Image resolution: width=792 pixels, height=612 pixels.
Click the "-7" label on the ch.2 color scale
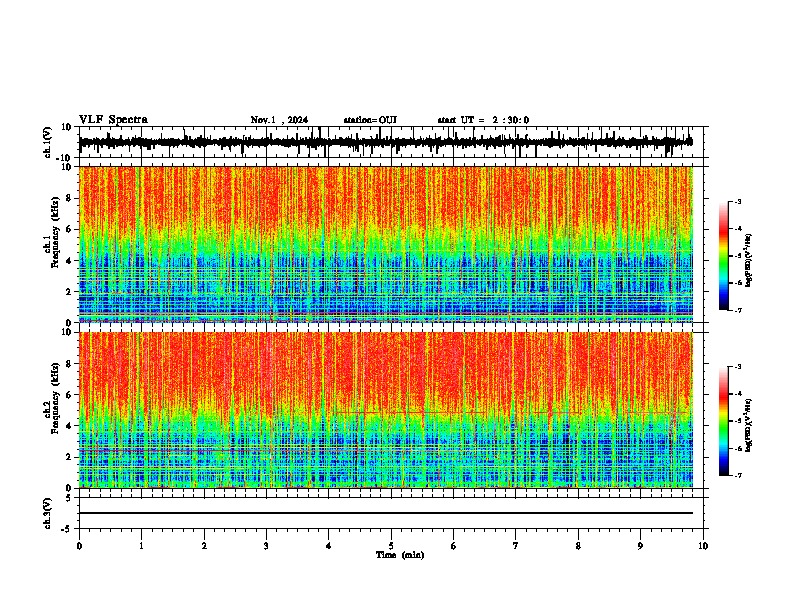coord(737,476)
